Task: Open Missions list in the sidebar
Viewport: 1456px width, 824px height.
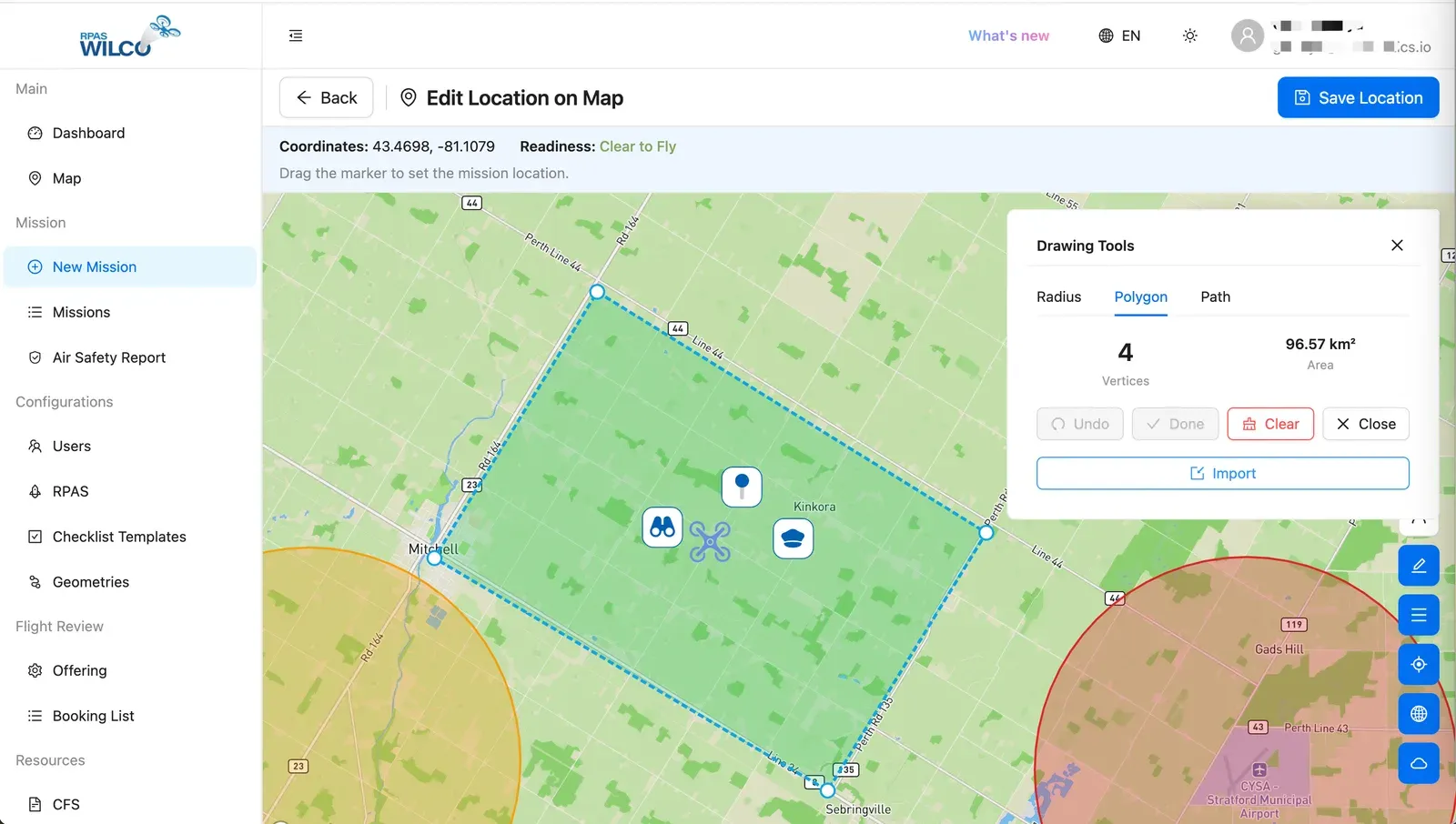Action: pos(130,312)
